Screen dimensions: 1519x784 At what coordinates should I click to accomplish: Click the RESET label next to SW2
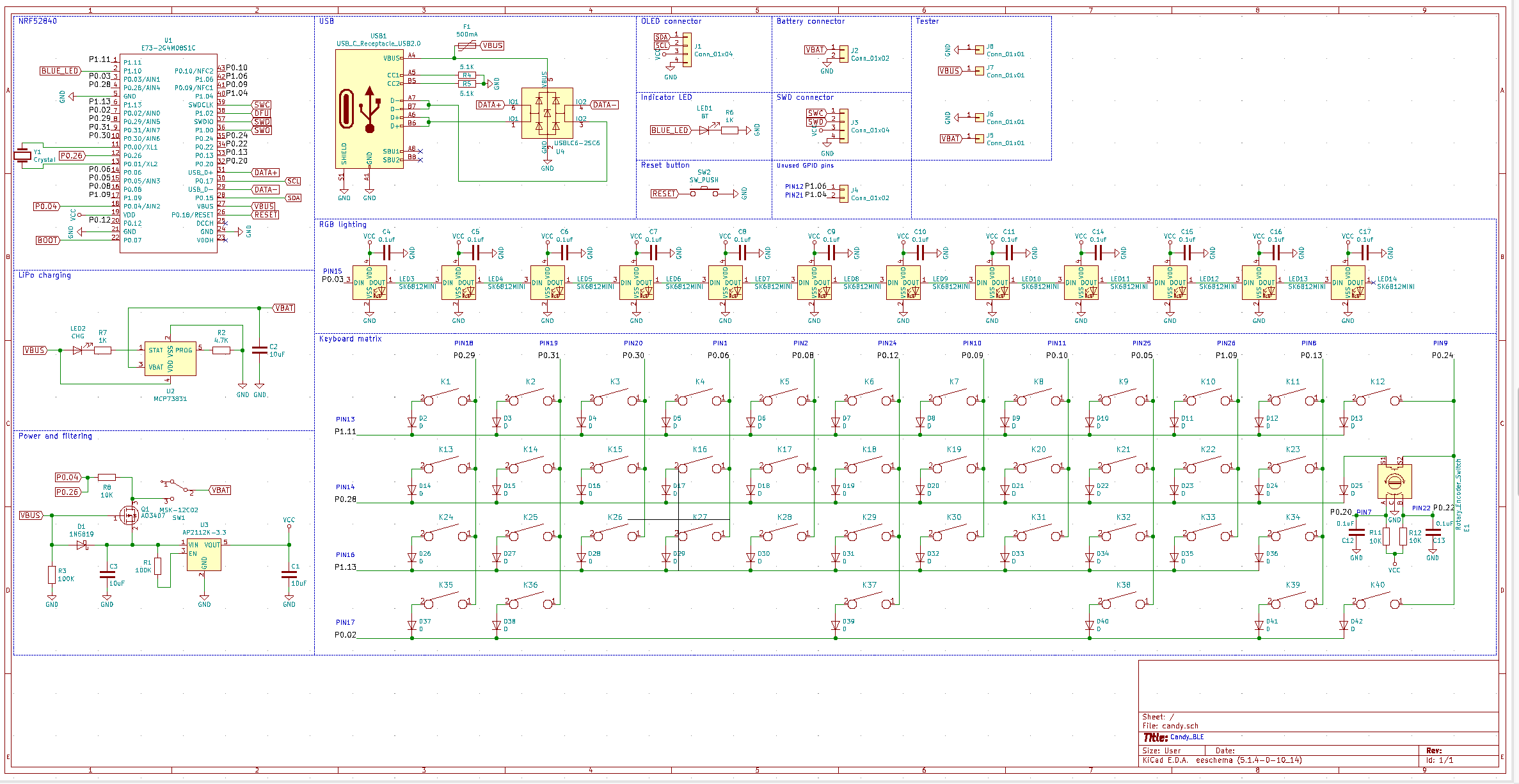click(x=664, y=194)
